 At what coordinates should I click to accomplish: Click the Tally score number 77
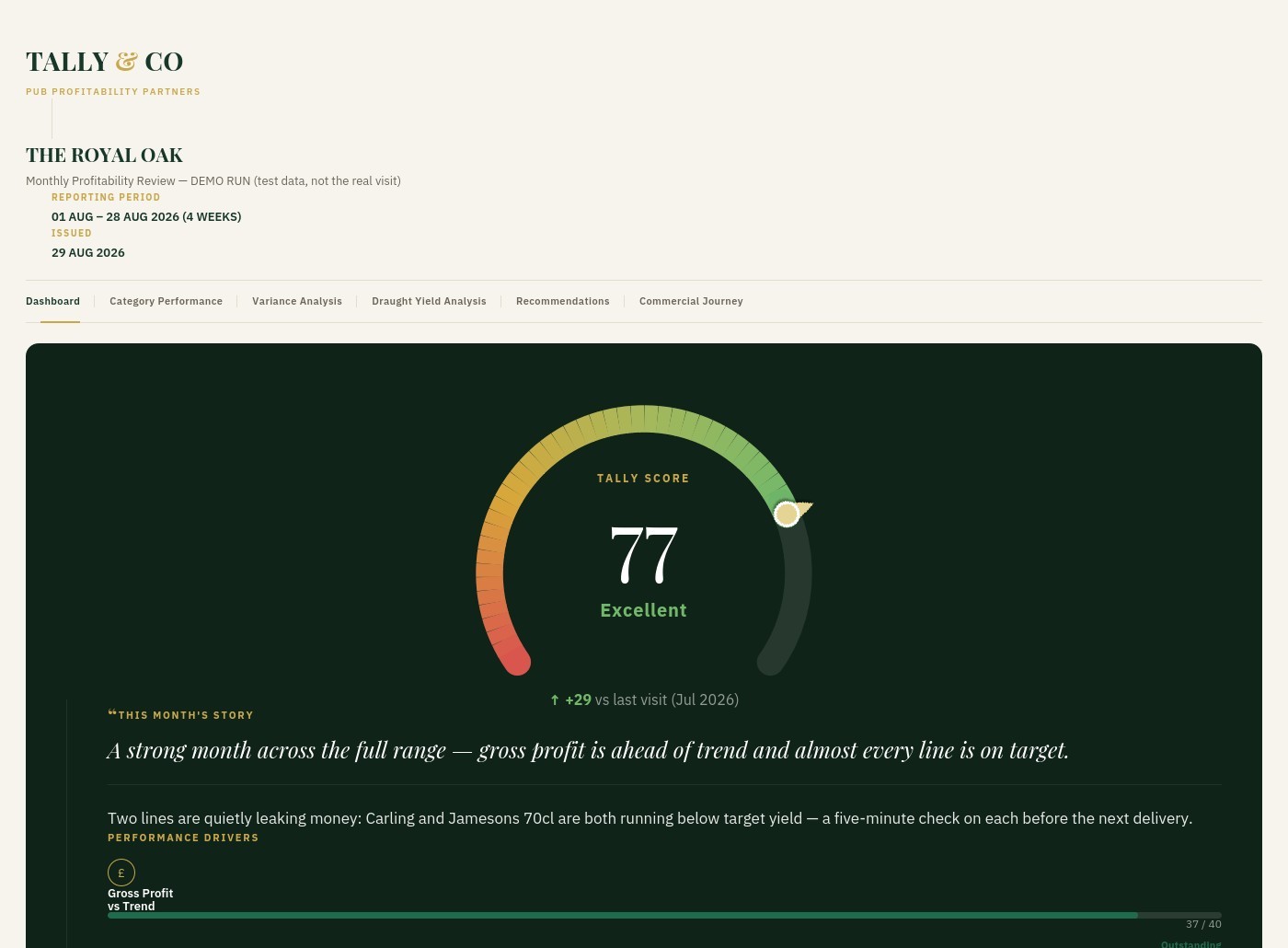644,555
